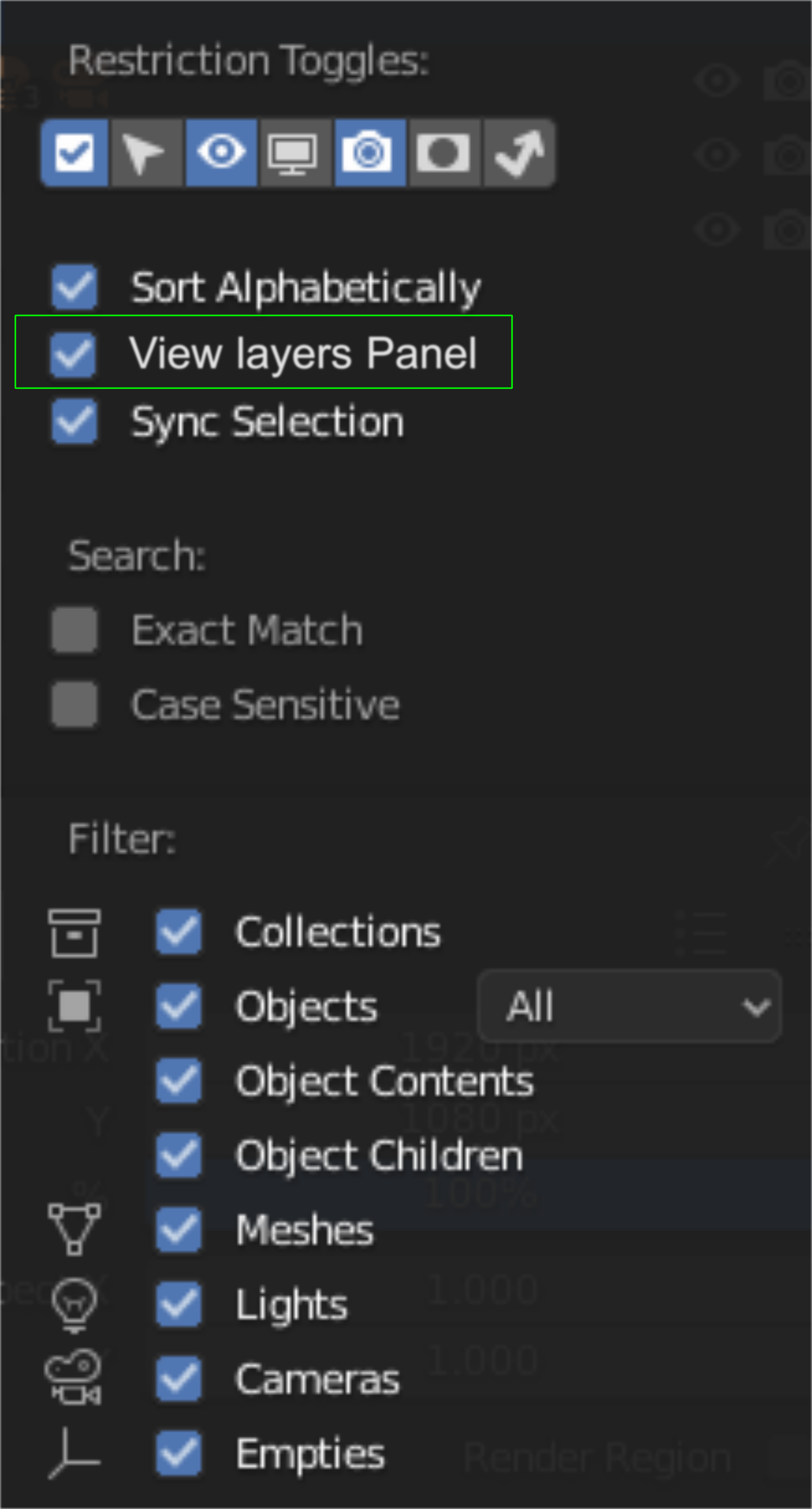The image size is (812, 1509).
Task: Uncheck the Collections filter
Action: point(179,932)
